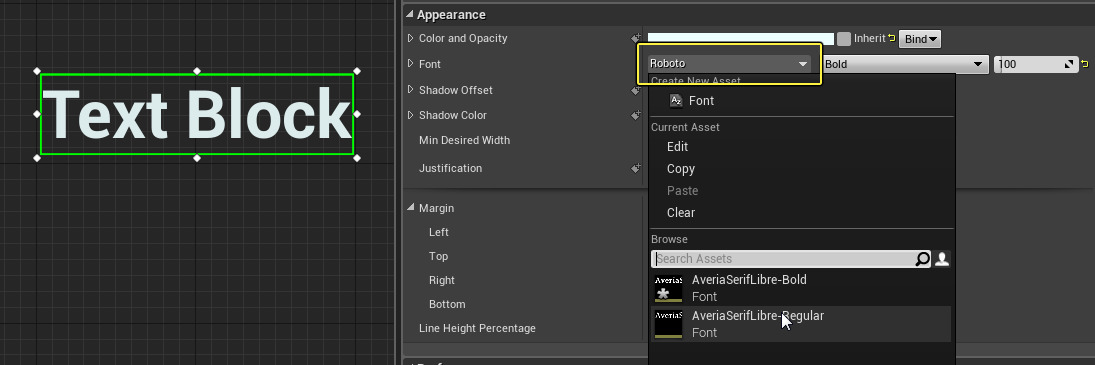Click the Bottom margin label
Screen dimensions: 1095x365
[x=448, y=304]
